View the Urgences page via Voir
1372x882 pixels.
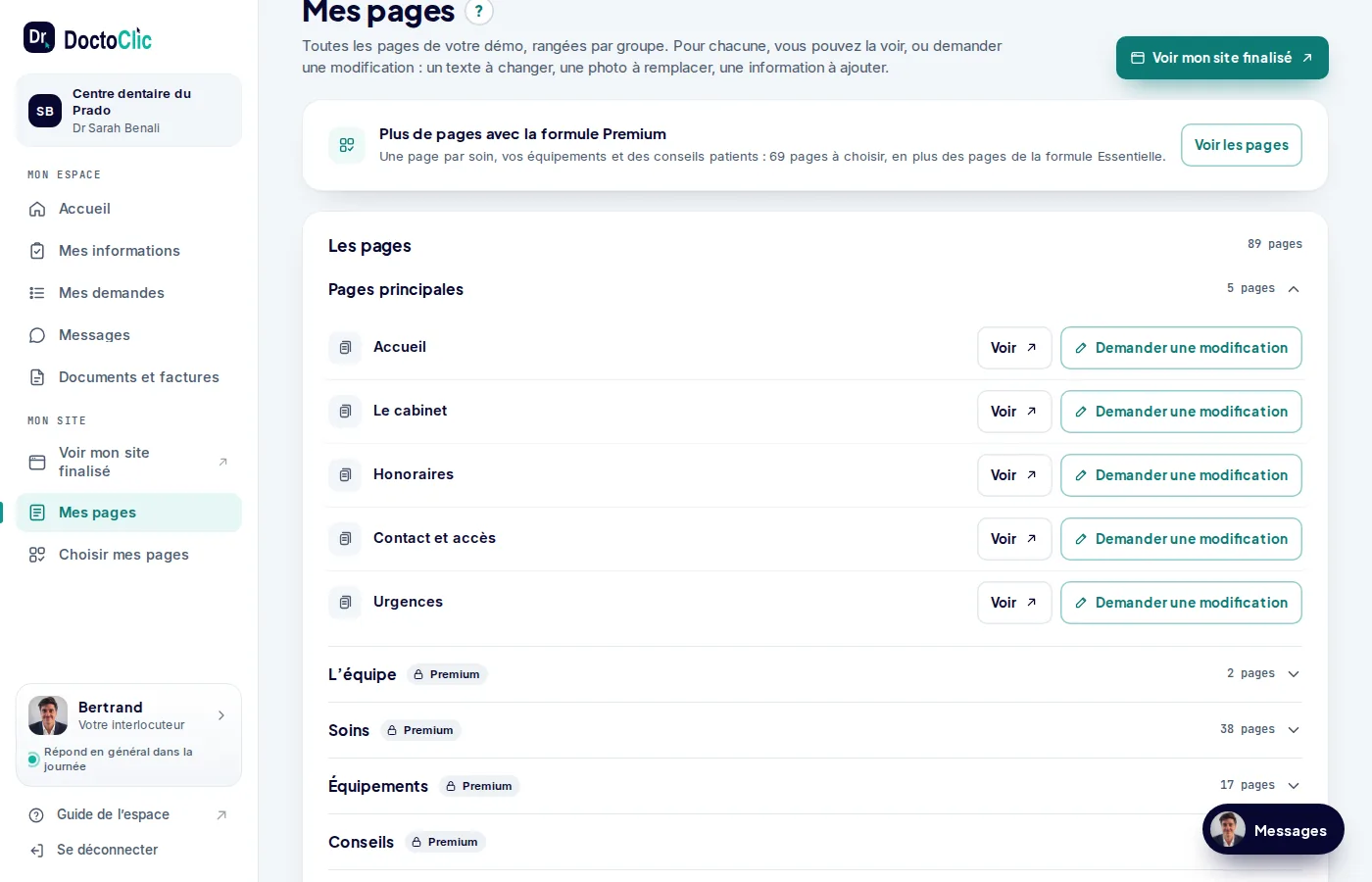tap(1014, 603)
